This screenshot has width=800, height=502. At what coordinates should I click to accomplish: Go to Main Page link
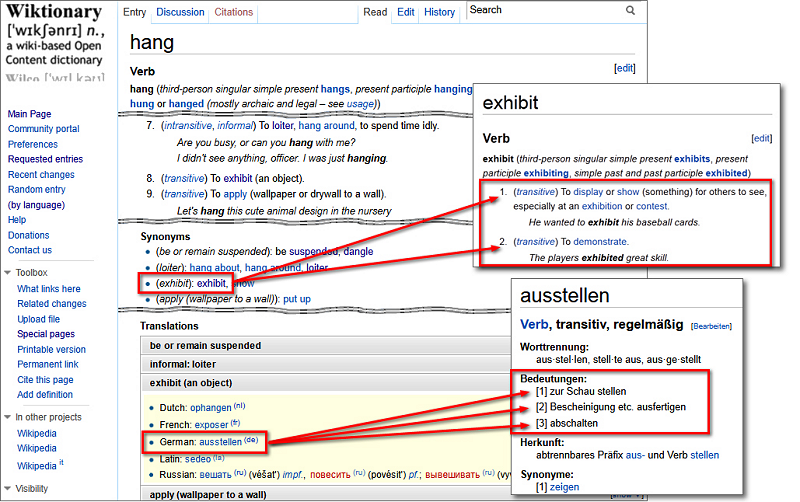[29, 114]
